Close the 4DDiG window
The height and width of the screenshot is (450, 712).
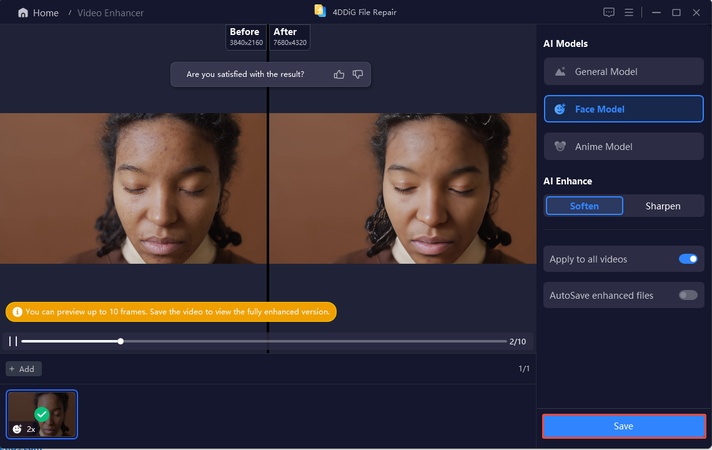(x=696, y=12)
